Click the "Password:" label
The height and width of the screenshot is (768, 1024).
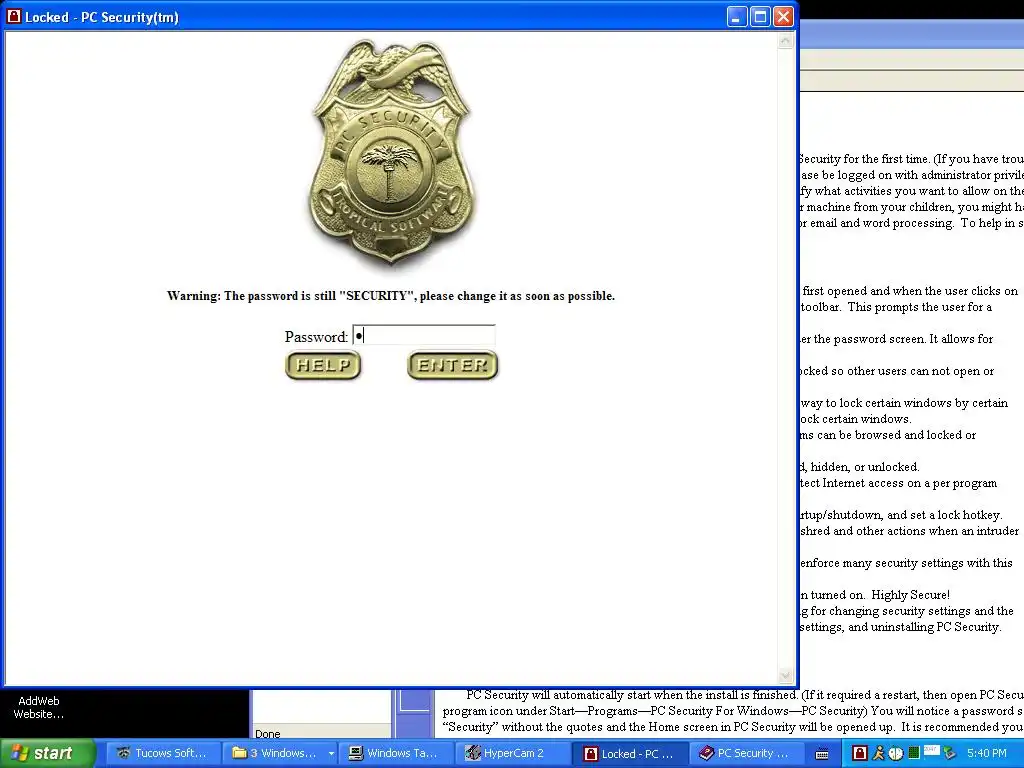click(316, 336)
